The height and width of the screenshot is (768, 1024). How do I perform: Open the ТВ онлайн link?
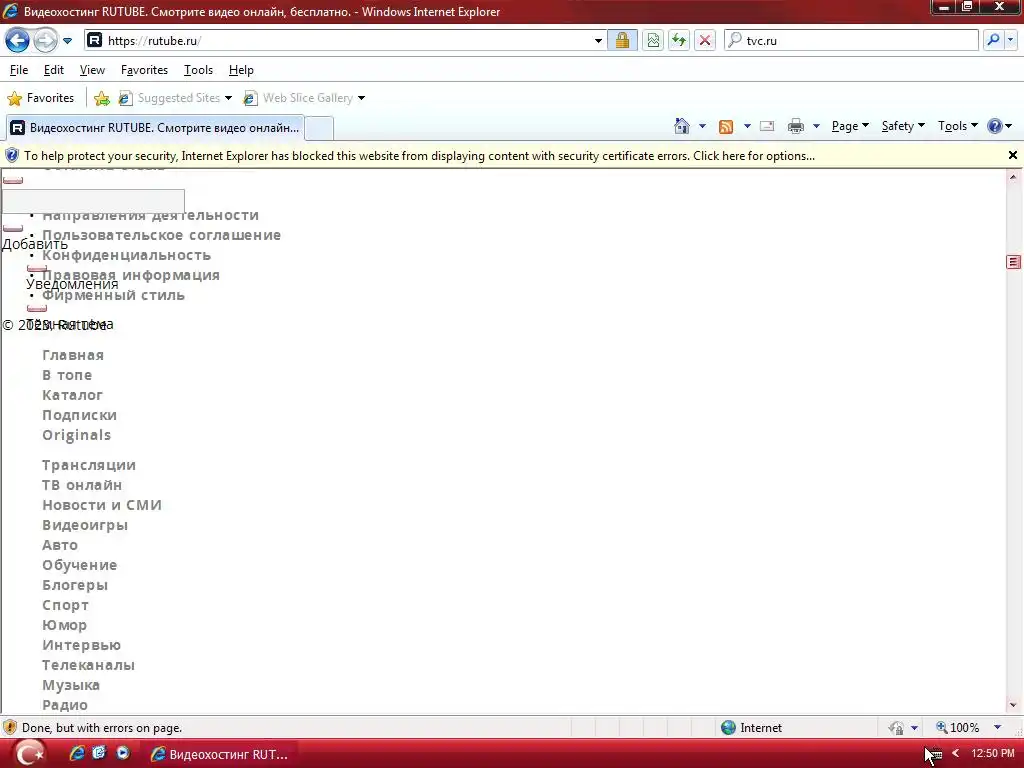[82, 485]
